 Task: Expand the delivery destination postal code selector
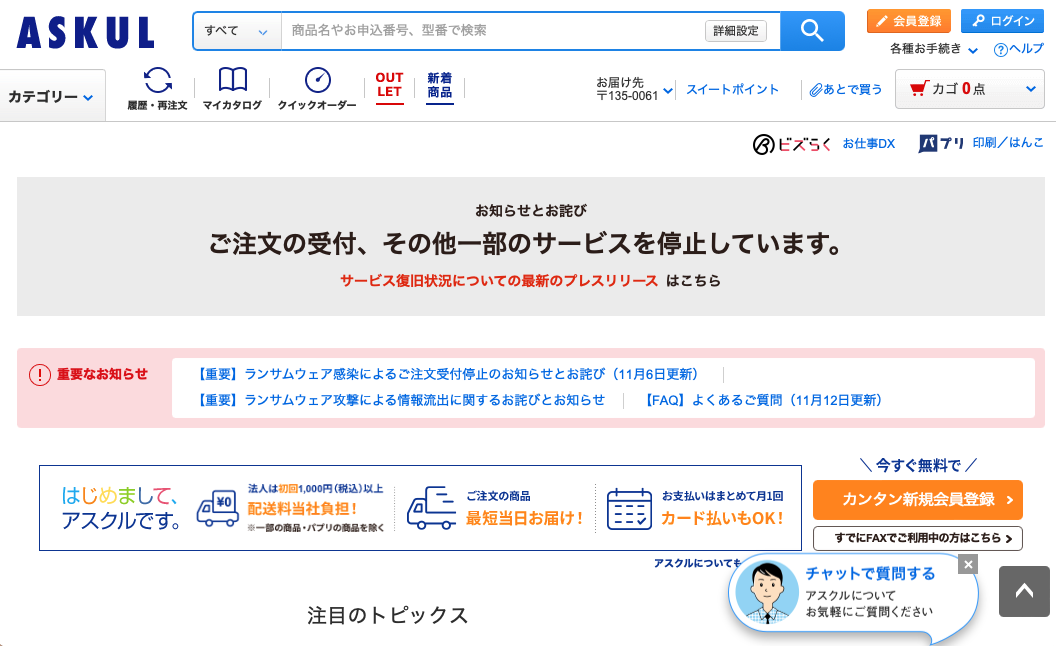tap(634, 89)
